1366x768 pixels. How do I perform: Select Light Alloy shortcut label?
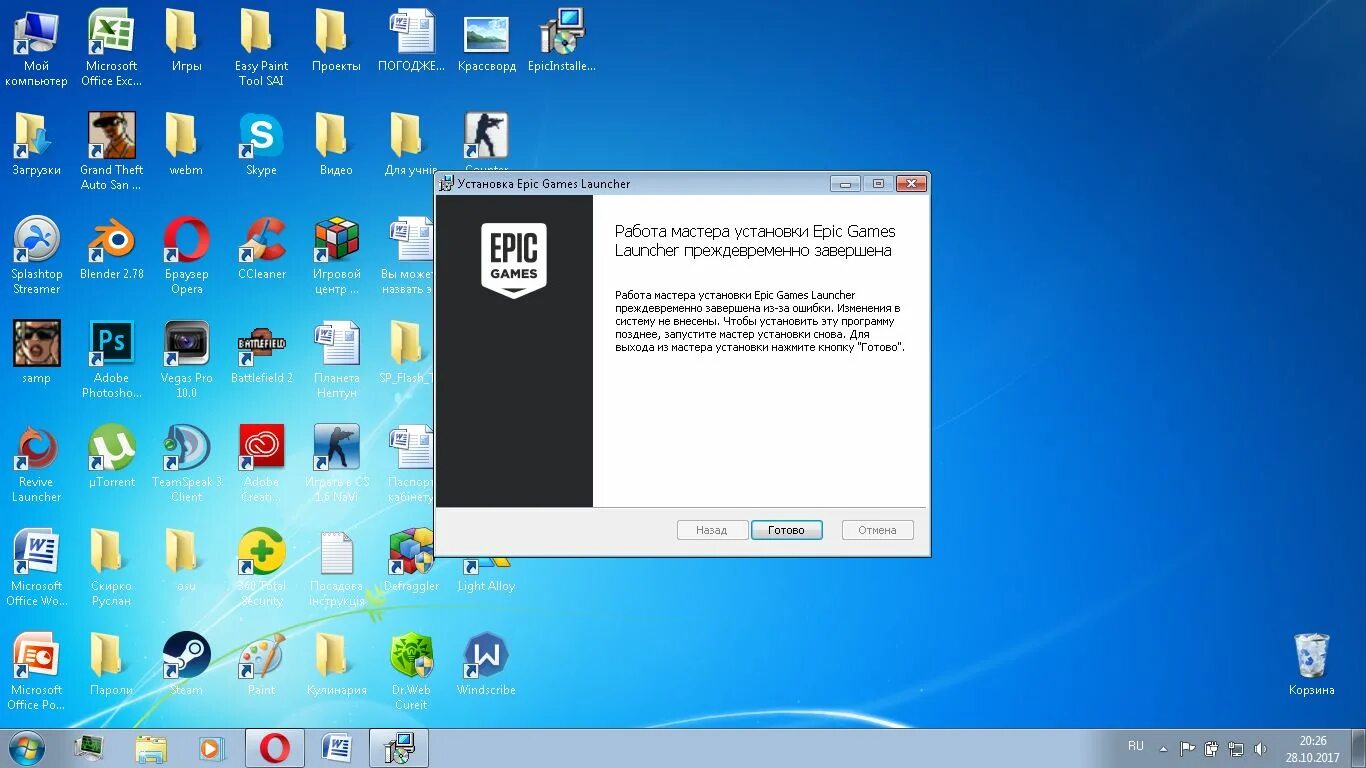point(486,586)
